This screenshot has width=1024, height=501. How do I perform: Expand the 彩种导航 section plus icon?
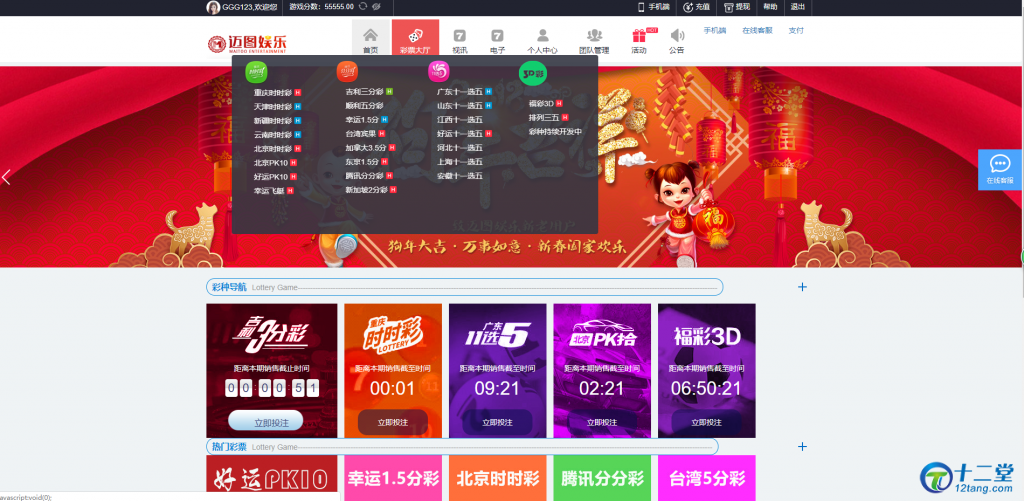(x=803, y=287)
